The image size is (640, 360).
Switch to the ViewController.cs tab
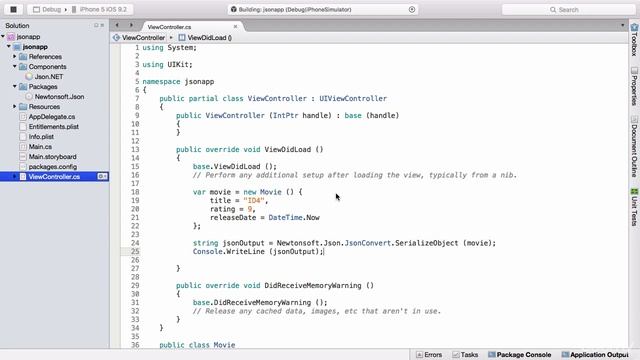tap(169, 27)
